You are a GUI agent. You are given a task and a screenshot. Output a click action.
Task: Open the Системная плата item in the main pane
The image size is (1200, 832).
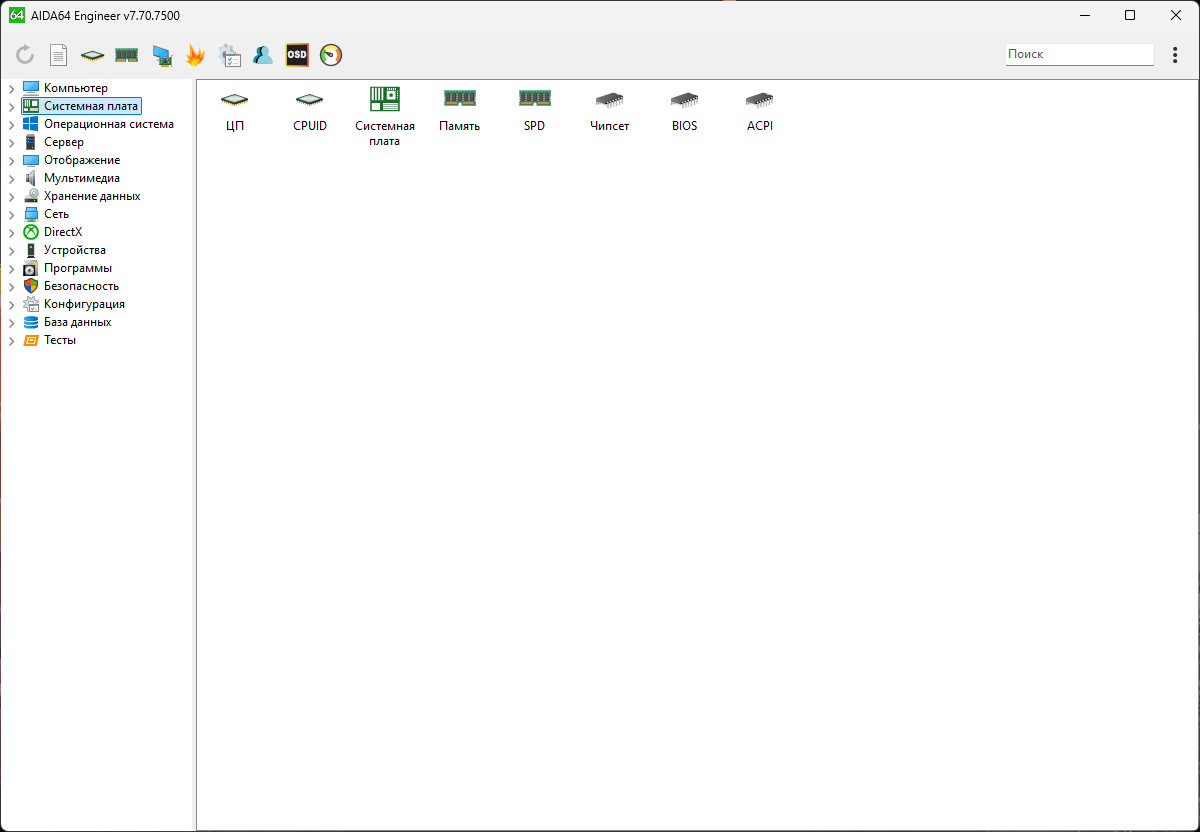point(385,117)
